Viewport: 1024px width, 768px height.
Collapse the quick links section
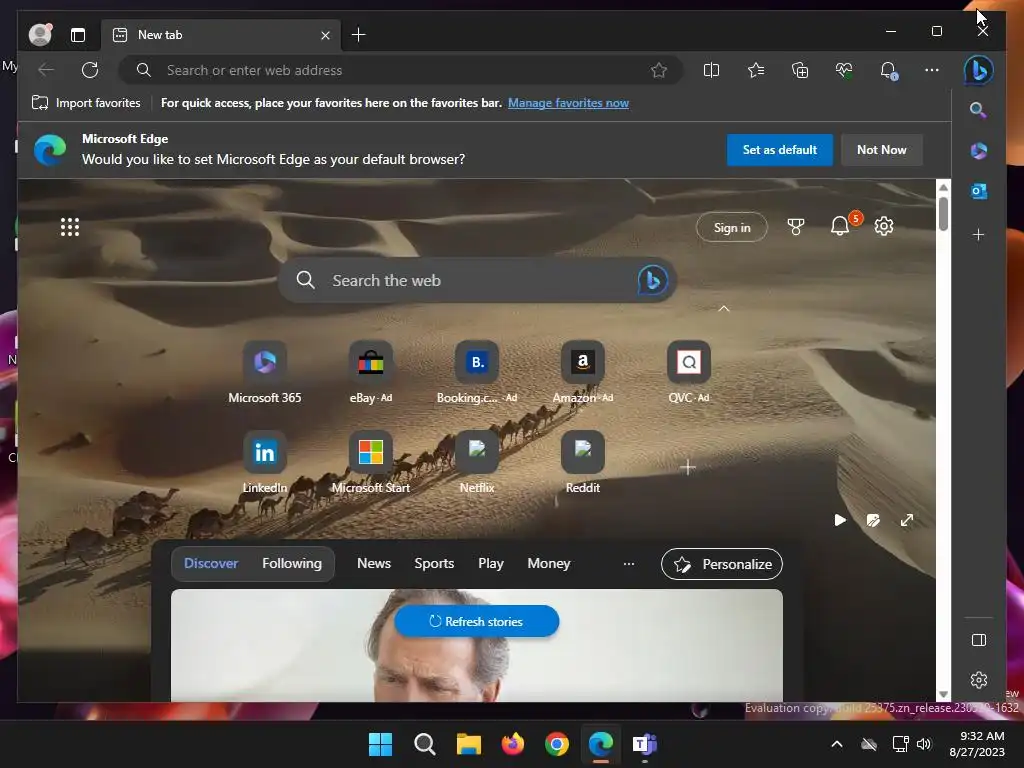[x=724, y=308]
